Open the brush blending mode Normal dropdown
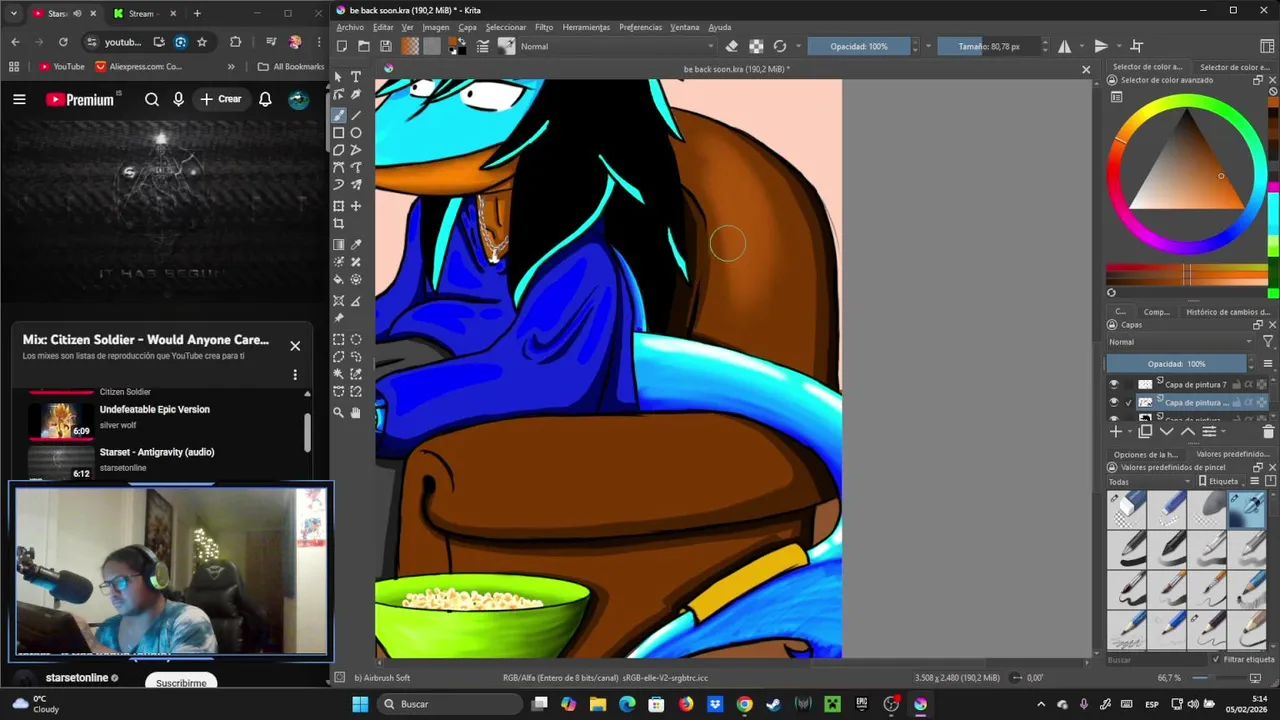The image size is (1280, 720). [617, 46]
